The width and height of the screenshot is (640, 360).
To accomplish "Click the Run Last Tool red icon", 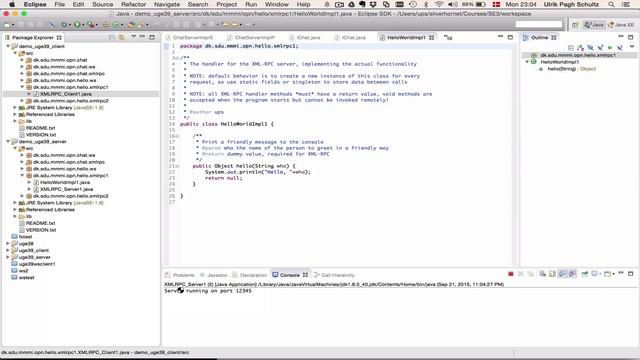I will pos(91,25).
